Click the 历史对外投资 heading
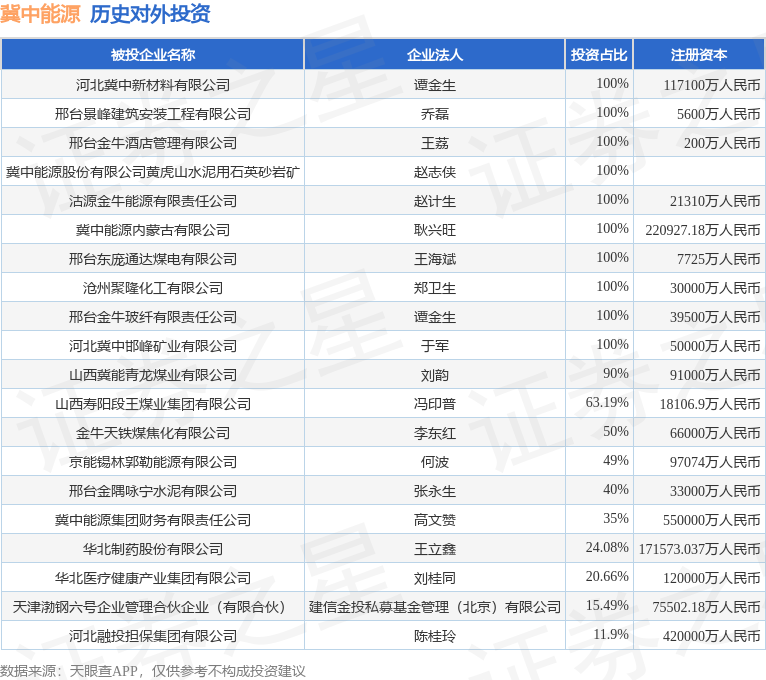 pyautogui.click(x=150, y=14)
